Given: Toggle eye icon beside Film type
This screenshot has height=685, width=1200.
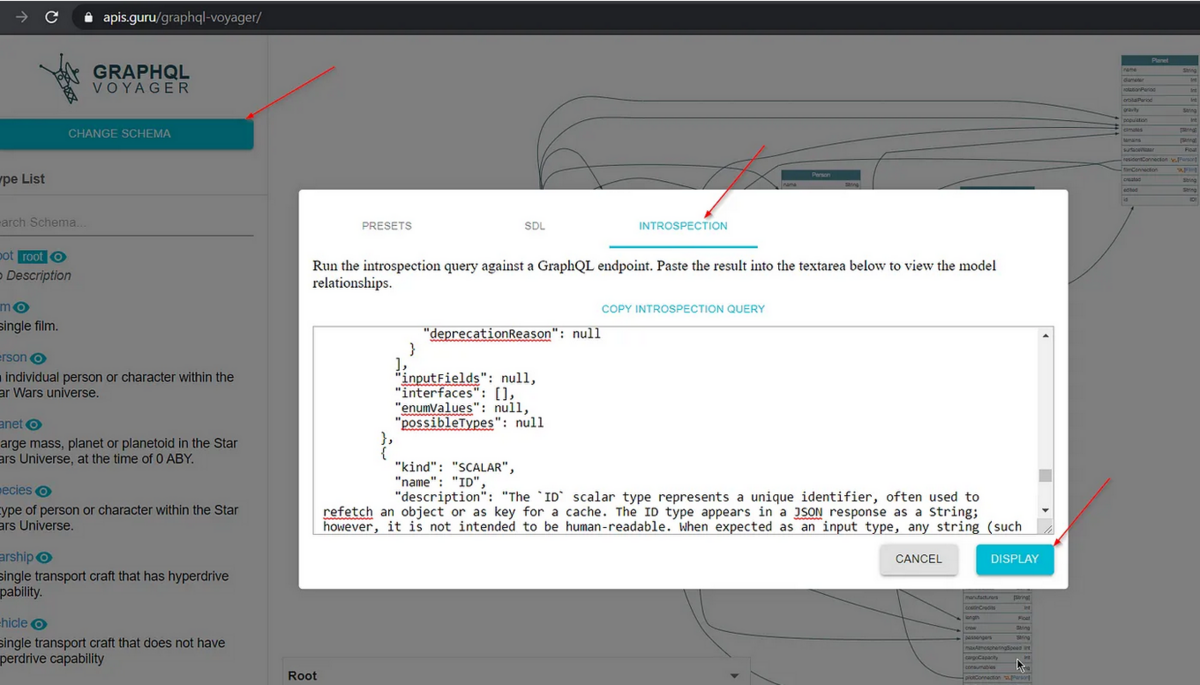Looking at the screenshot, I should [x=21, y=308].
